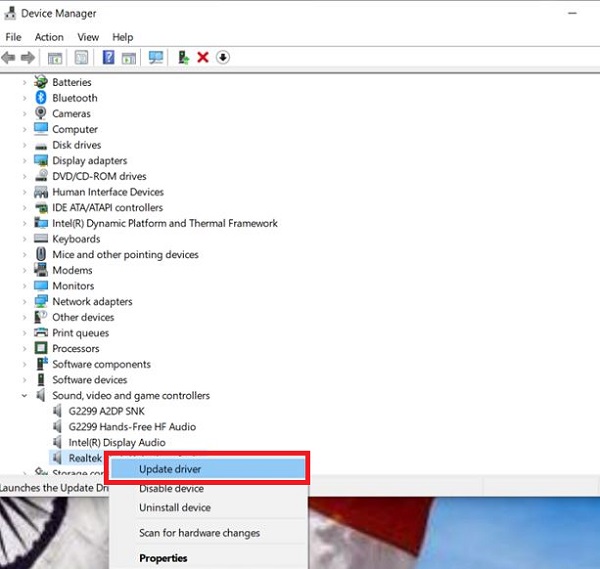This screenshot has width=600, height=569.
Task: Select G2299 Hands-Free HF Audio device
Action: (131, 427)
